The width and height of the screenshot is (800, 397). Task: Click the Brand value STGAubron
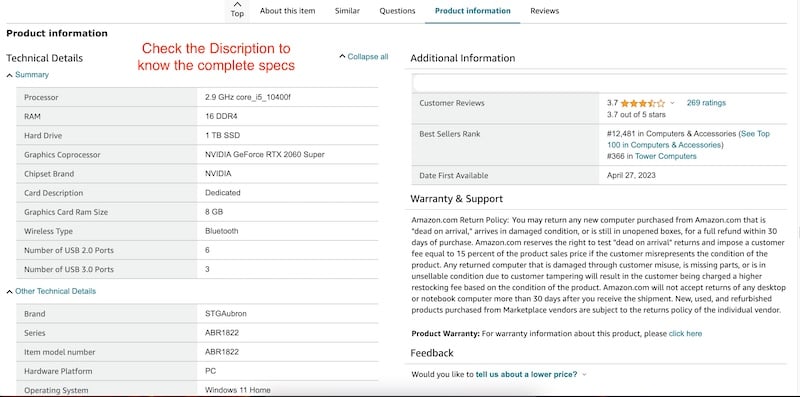point(226,314)
